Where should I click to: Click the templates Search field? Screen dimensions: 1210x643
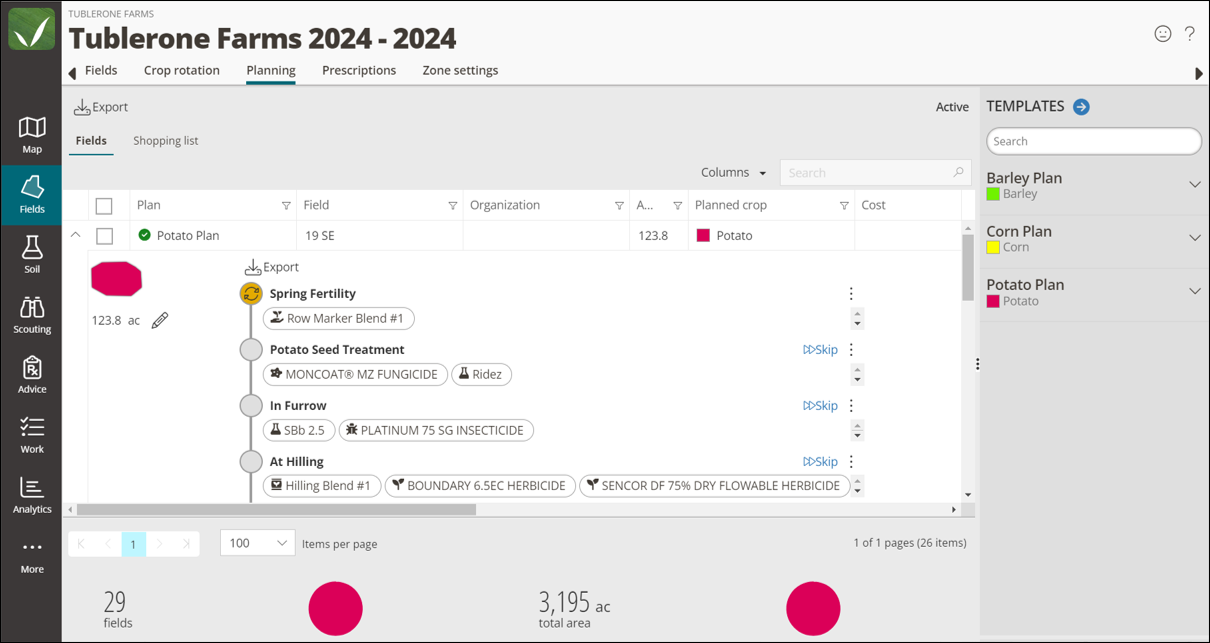click(1094, 141)
